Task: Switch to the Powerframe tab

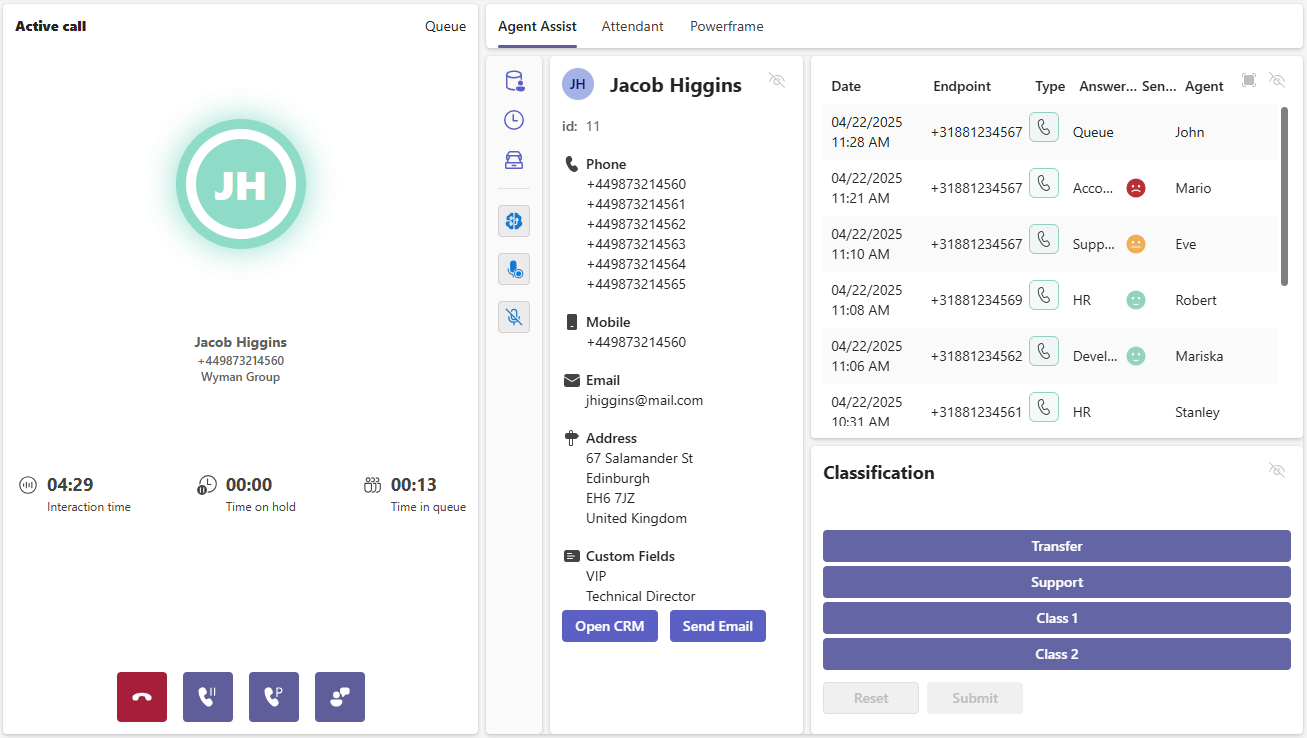Action: tap(726, 27)
